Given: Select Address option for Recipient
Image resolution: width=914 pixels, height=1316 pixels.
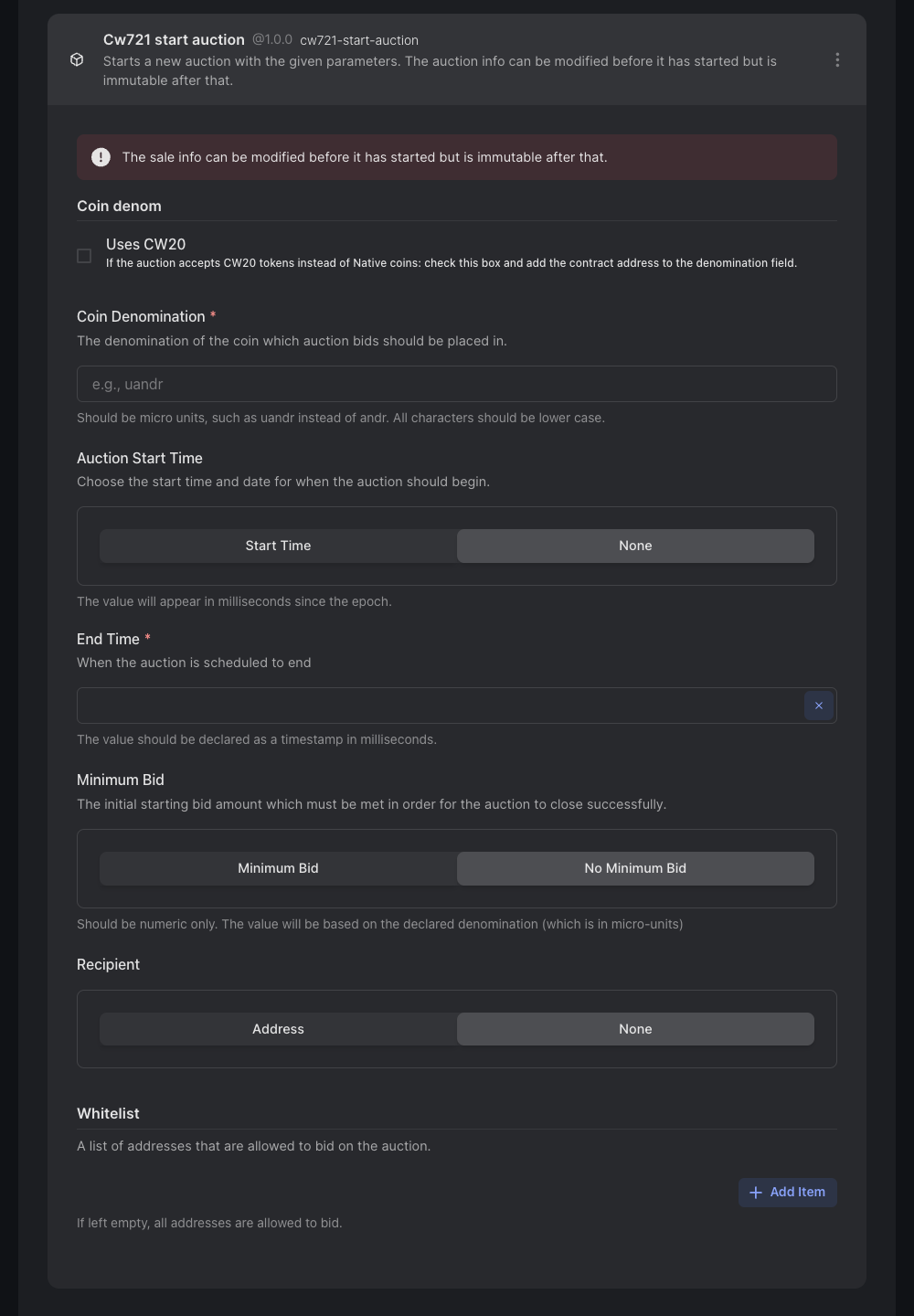Looking at the screenshot, I should click(x=278, y=1029).
